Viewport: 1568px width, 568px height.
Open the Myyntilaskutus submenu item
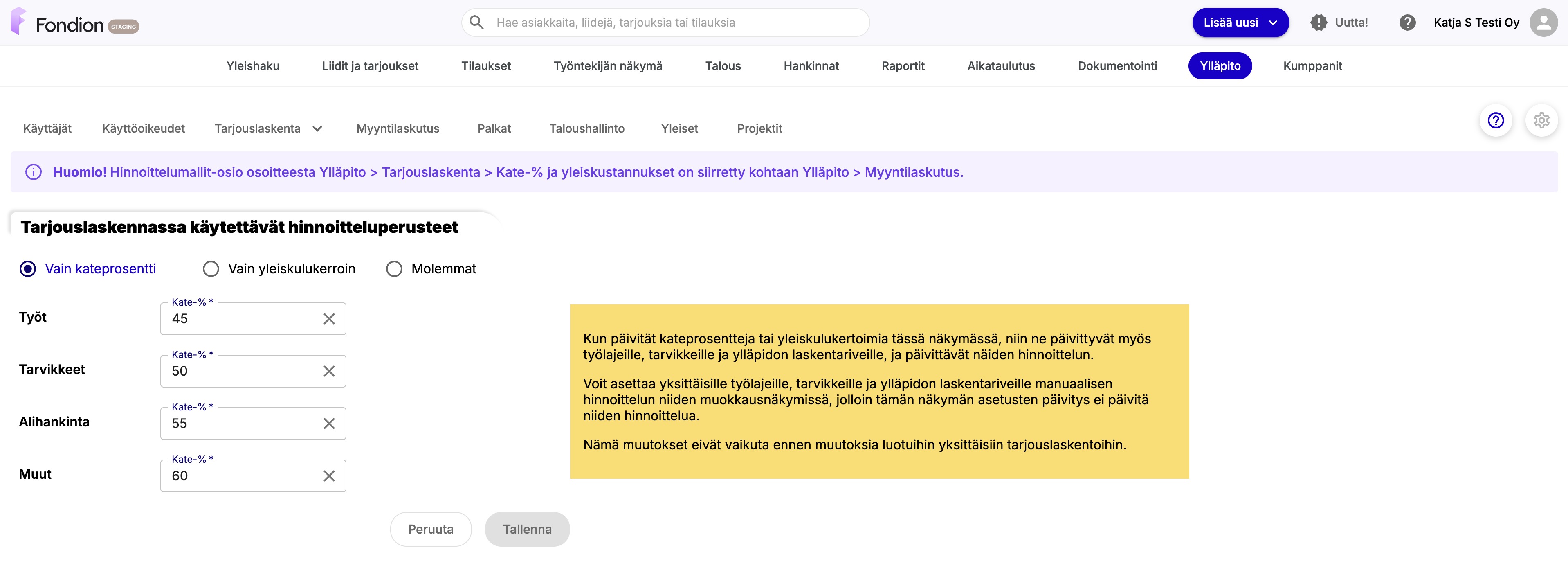click(x=398, y=128)
